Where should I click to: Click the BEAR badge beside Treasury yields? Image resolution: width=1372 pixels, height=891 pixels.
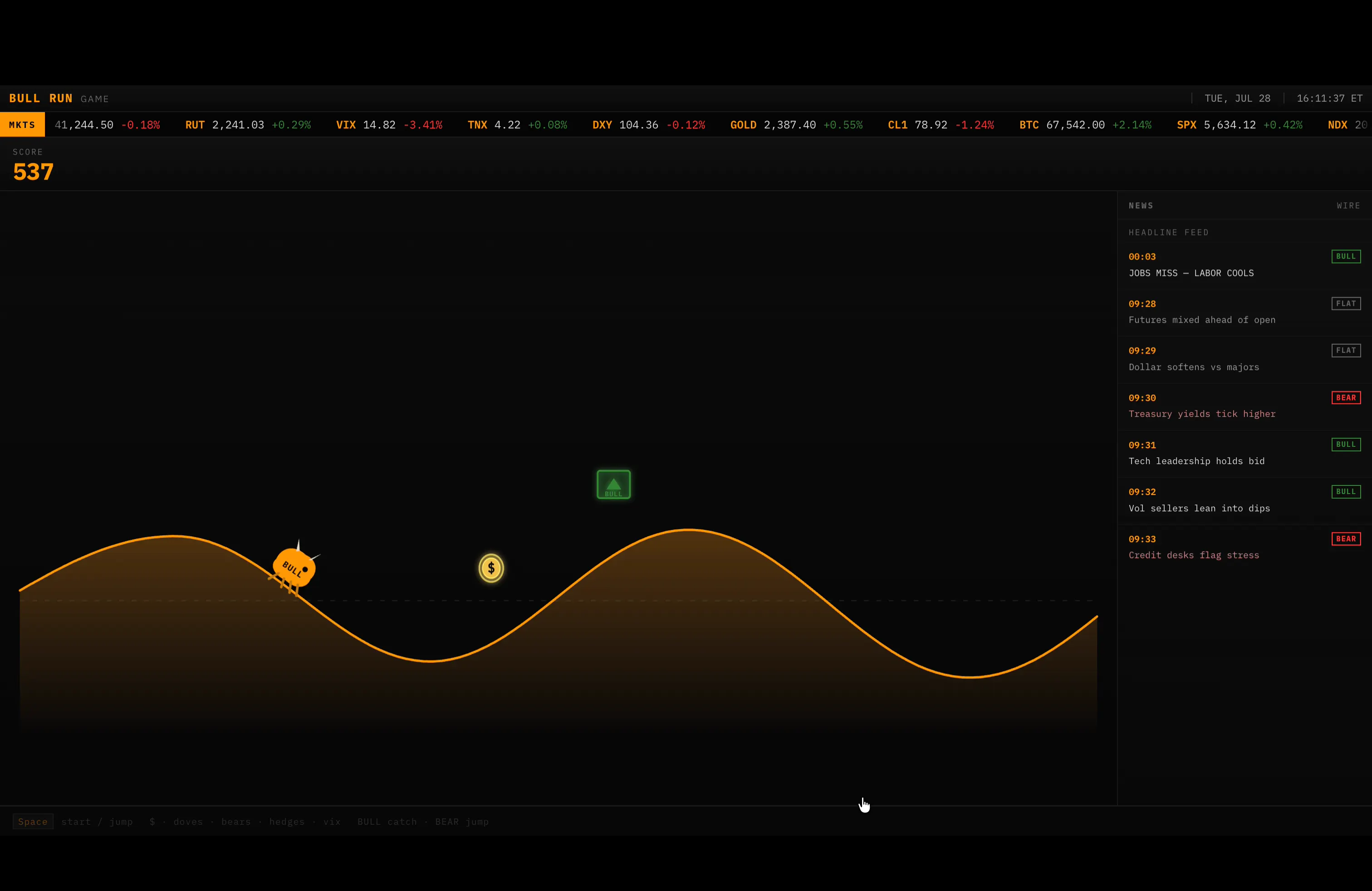click(x=1346, y=398)
